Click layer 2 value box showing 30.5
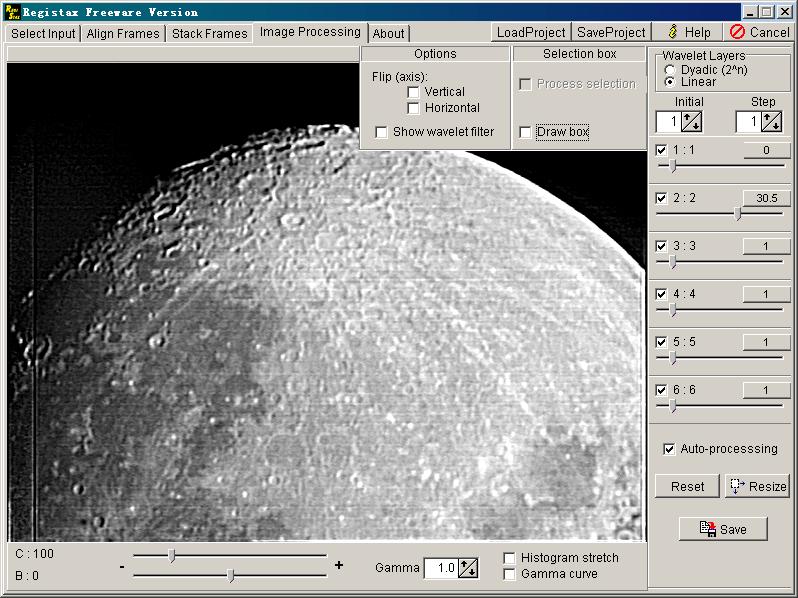This screenshot has width=798, height=598. pos(766,198)
